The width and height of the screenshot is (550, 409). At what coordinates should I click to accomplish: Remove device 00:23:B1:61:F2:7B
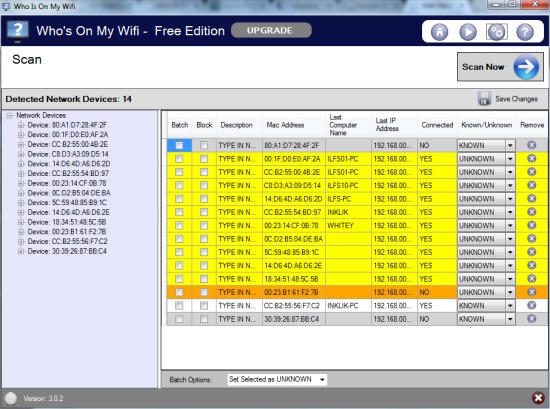pyautogui.click(x=531, y=291)
